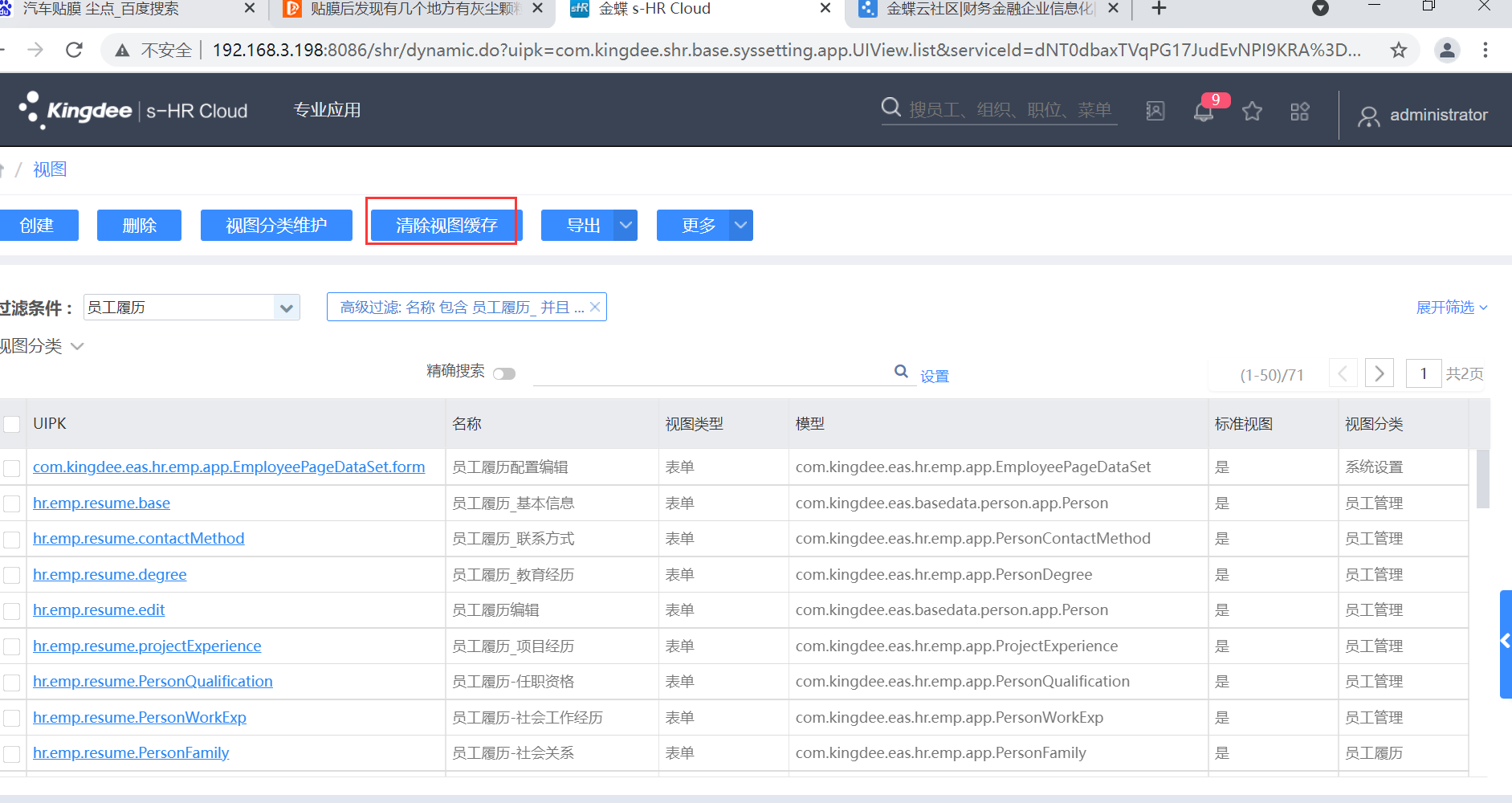Open the 专业应用 menu
Viewport: 1512px width, 803px height.
click(327, 110)
